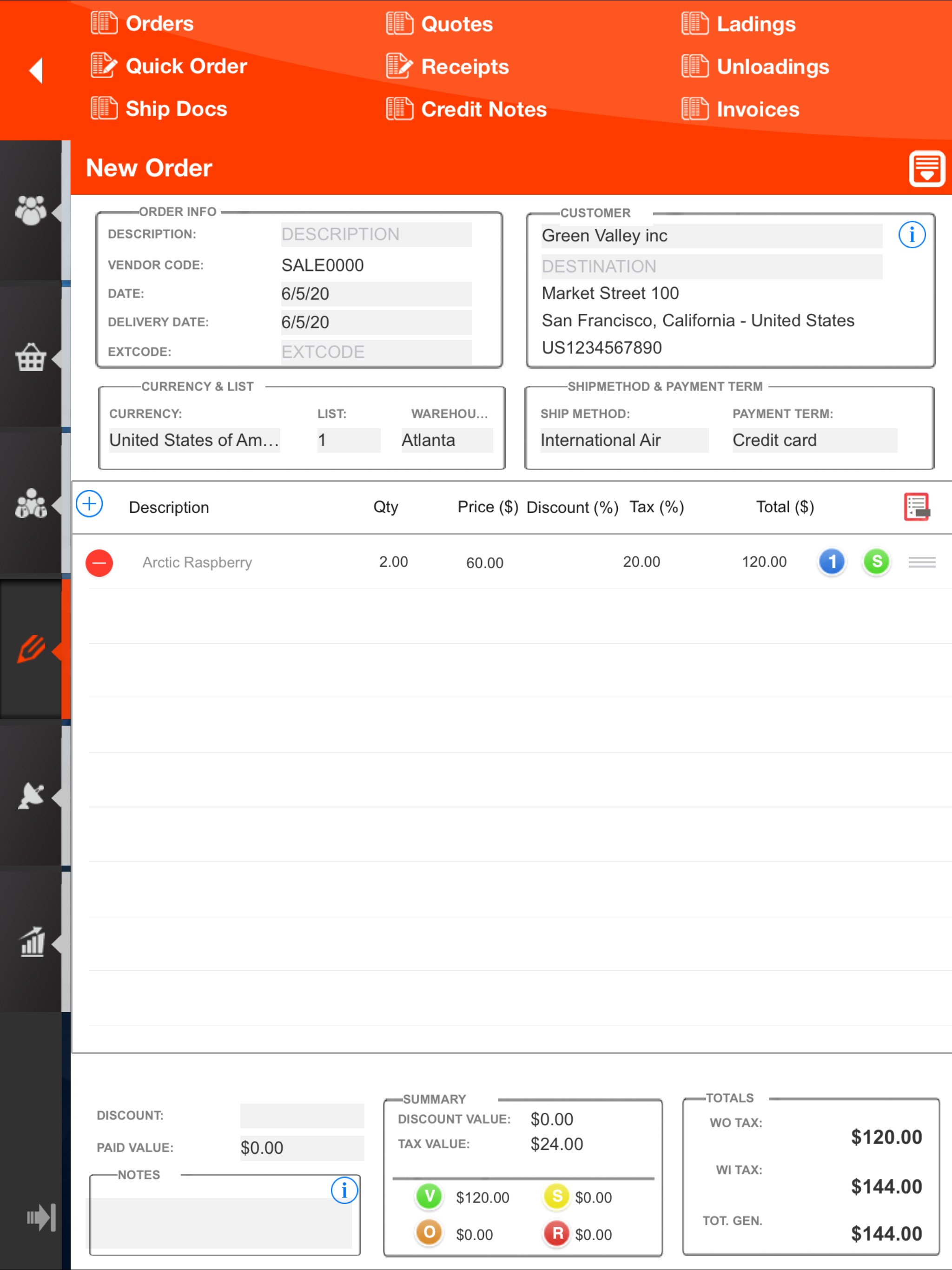Click the WO TAX value $120.00
The width and height of the screenshot is (952, 1270).
(886, 1138)
